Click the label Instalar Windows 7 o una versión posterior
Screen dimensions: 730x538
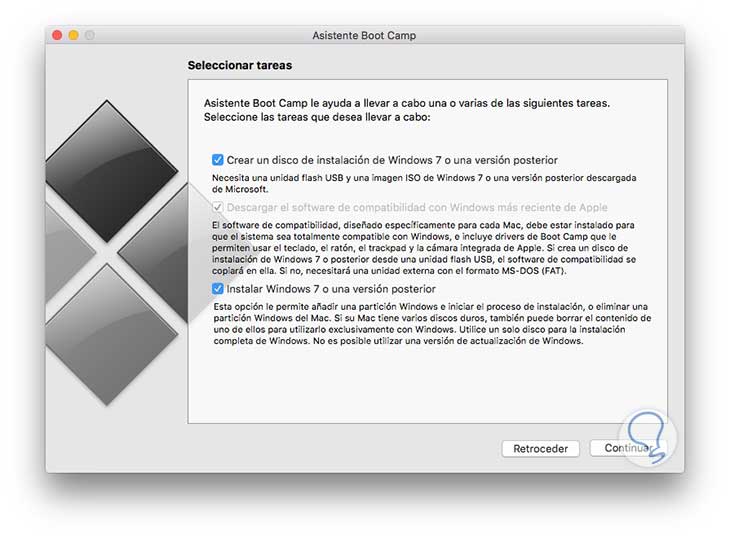tap(331, 289)
